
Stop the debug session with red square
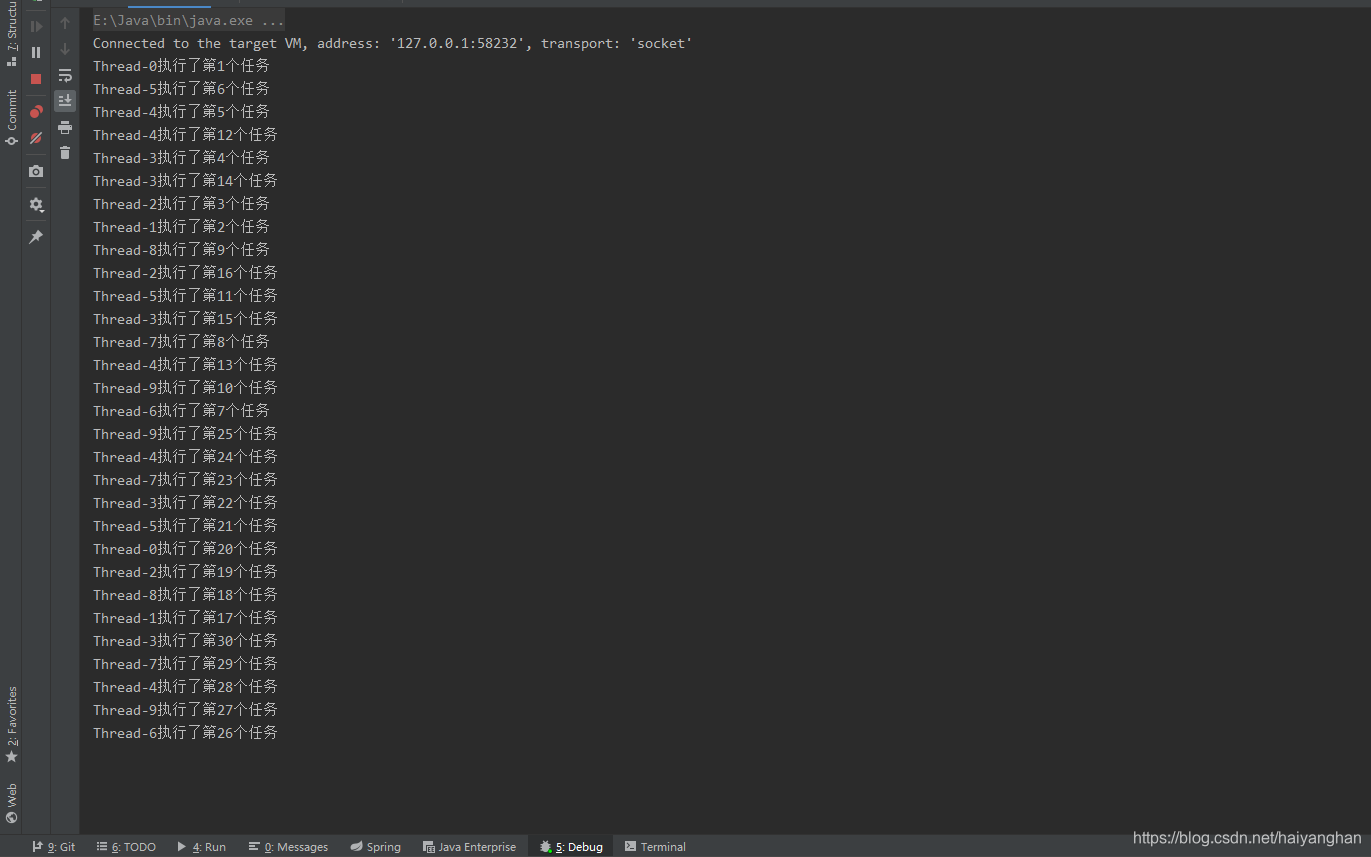(x=36, y=78)
